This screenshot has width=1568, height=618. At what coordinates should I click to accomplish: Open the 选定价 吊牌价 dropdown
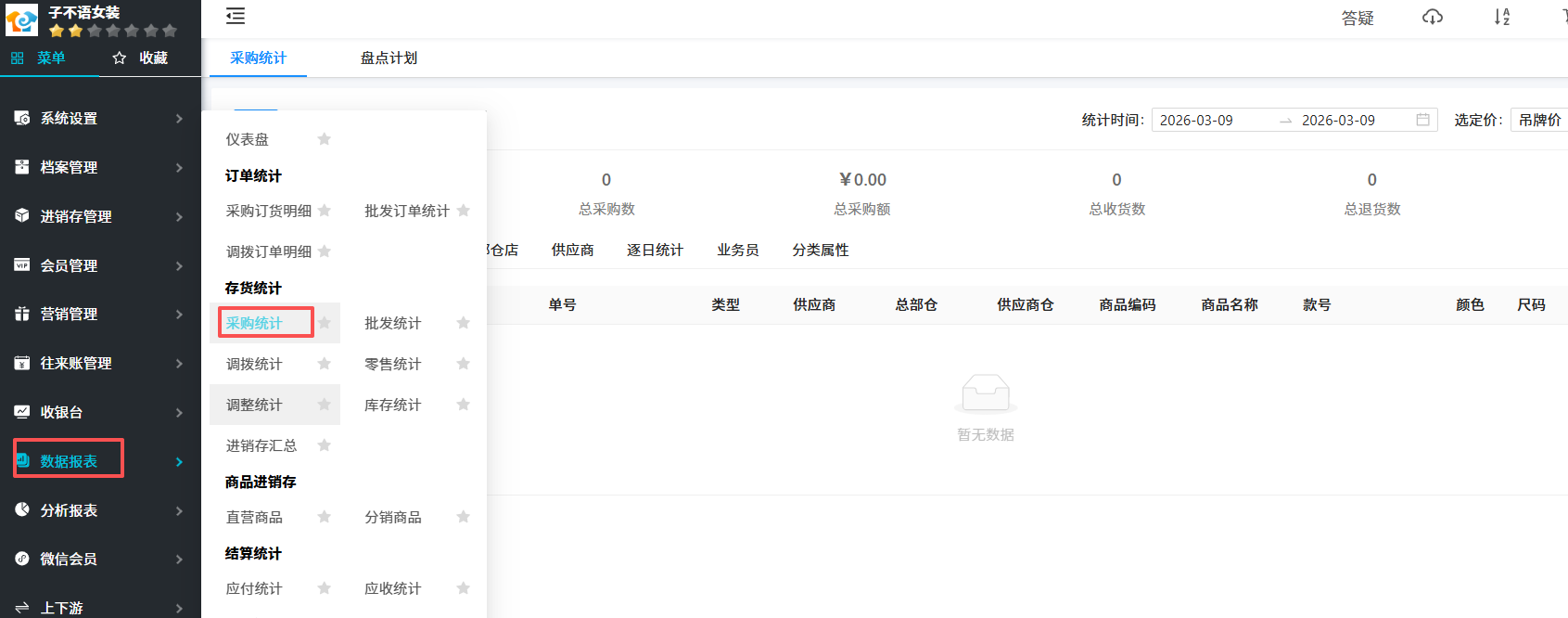[1539, 120]
